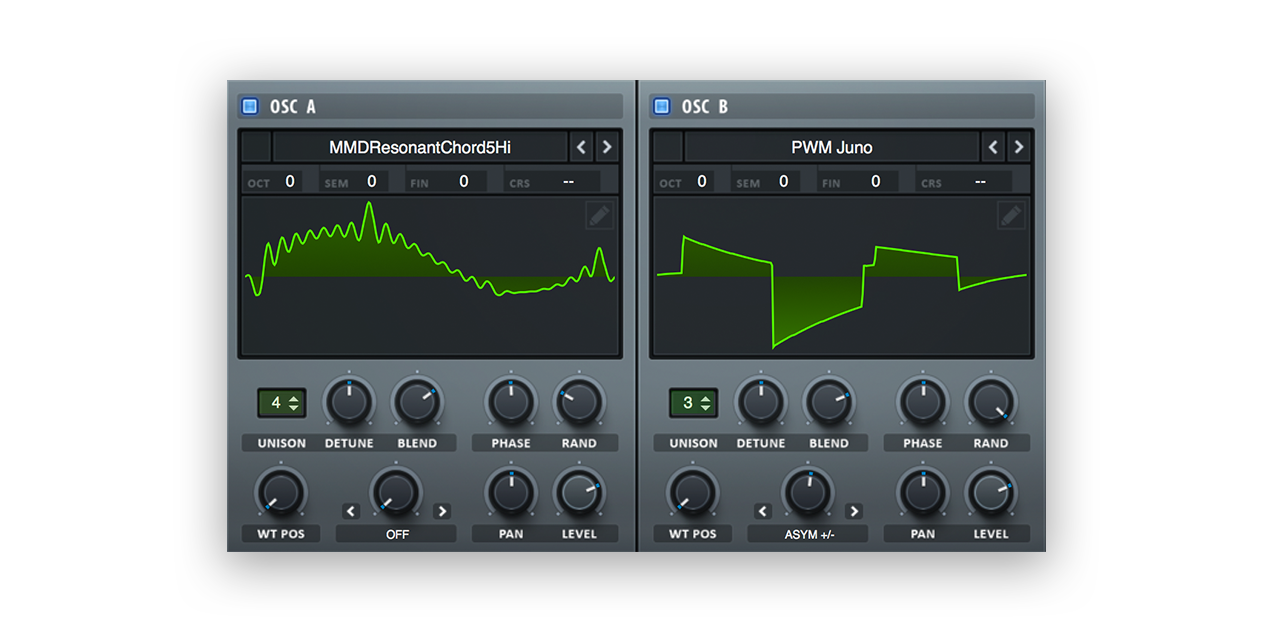
Task: Click the SEM value in OSC A
Action: pos(372,181)
